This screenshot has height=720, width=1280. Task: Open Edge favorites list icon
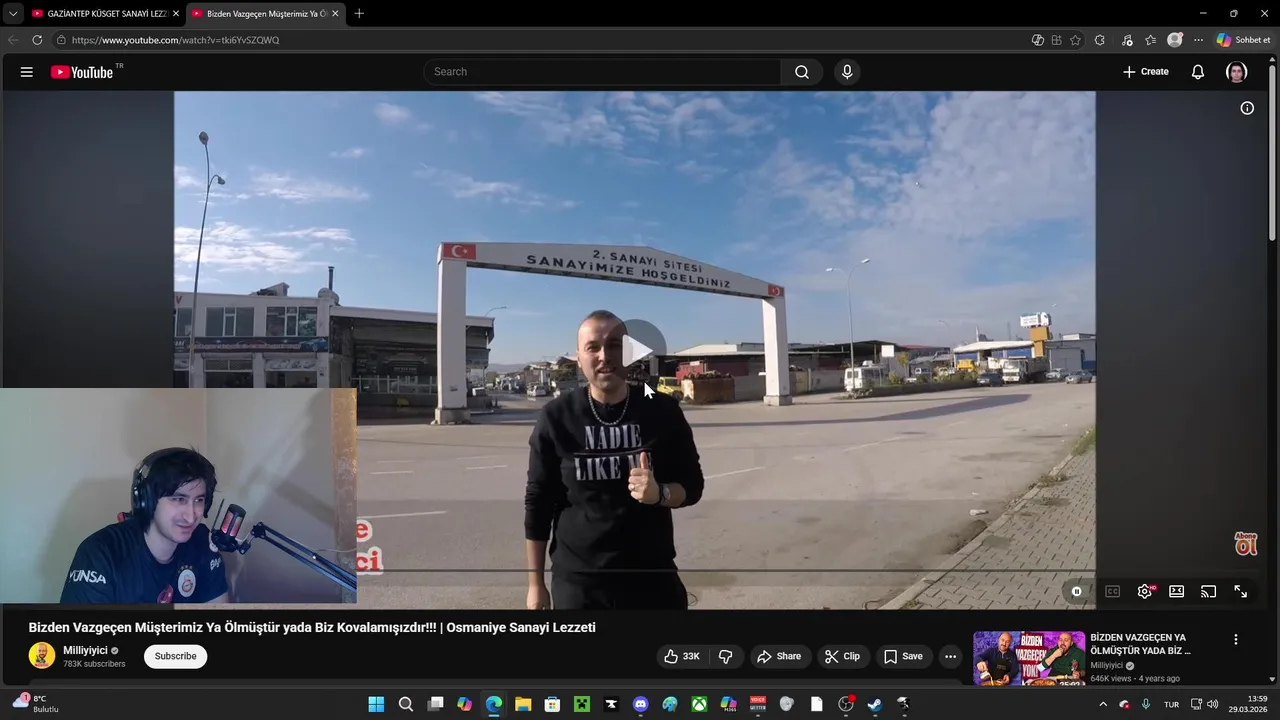[1151, 40]
